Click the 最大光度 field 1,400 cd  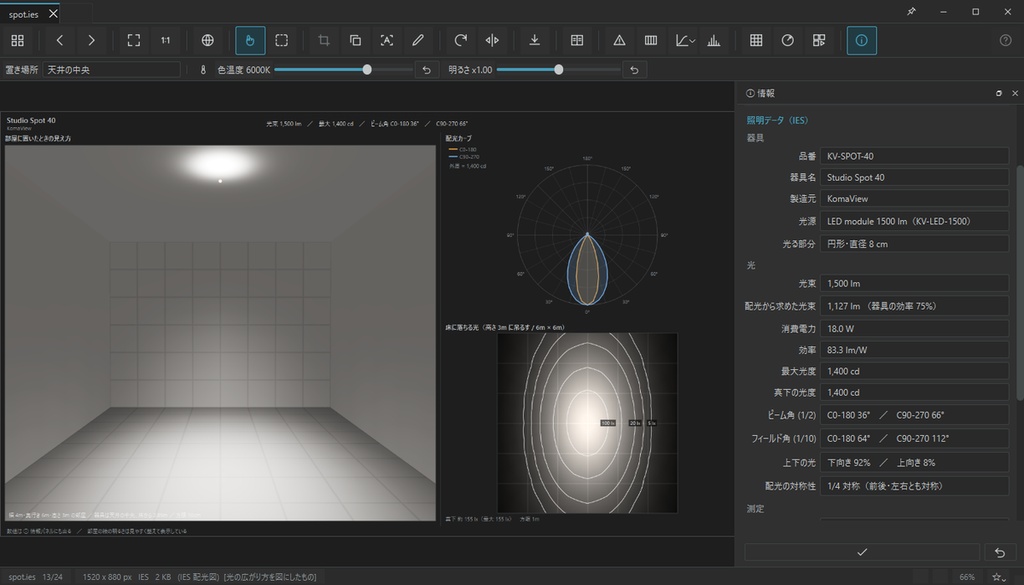(x=914, y=371)
